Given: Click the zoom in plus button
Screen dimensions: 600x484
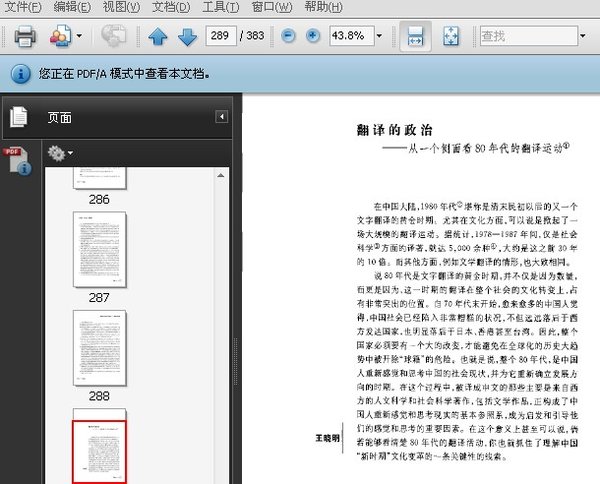Looking at the screenshot, I should pyautogui.click(x=313, y=36).
